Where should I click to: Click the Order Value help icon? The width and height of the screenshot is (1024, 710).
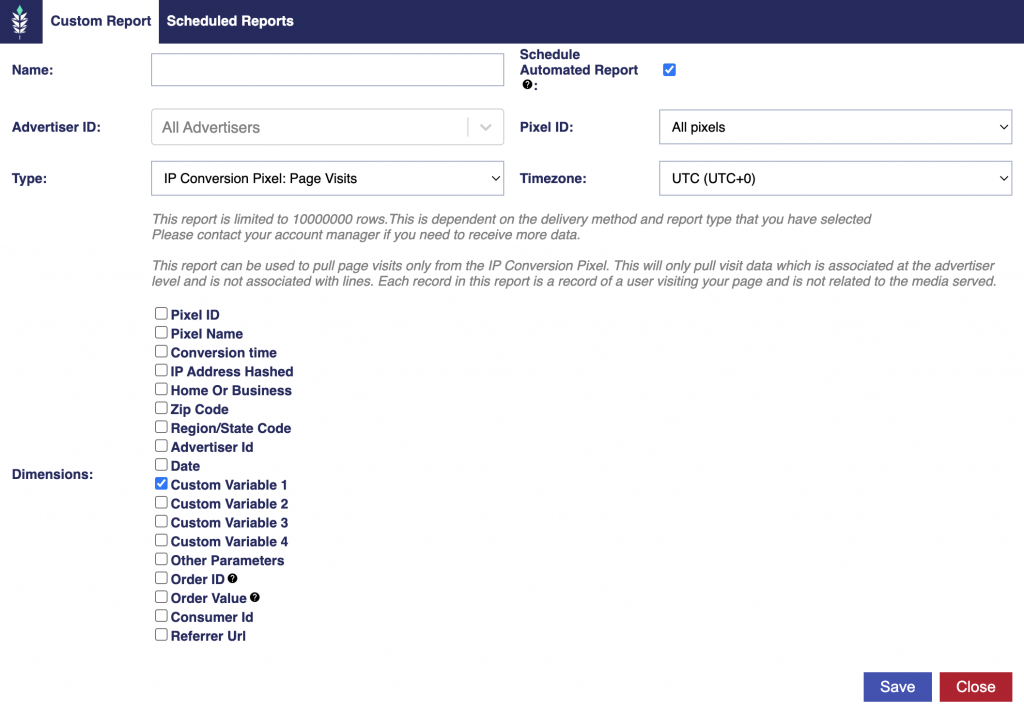pos(255,597)
